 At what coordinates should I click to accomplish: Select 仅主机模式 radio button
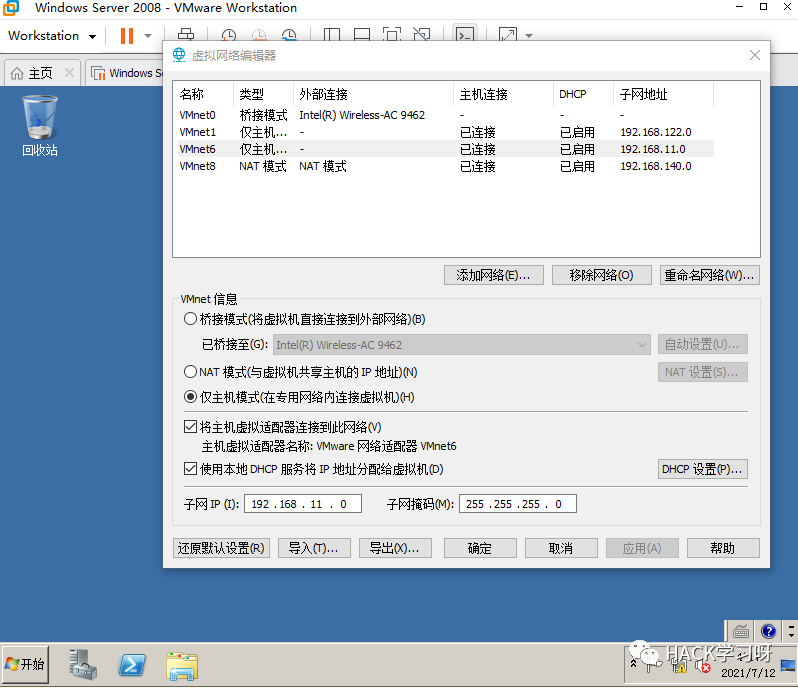pyautogui.click(x=190, y=396)
